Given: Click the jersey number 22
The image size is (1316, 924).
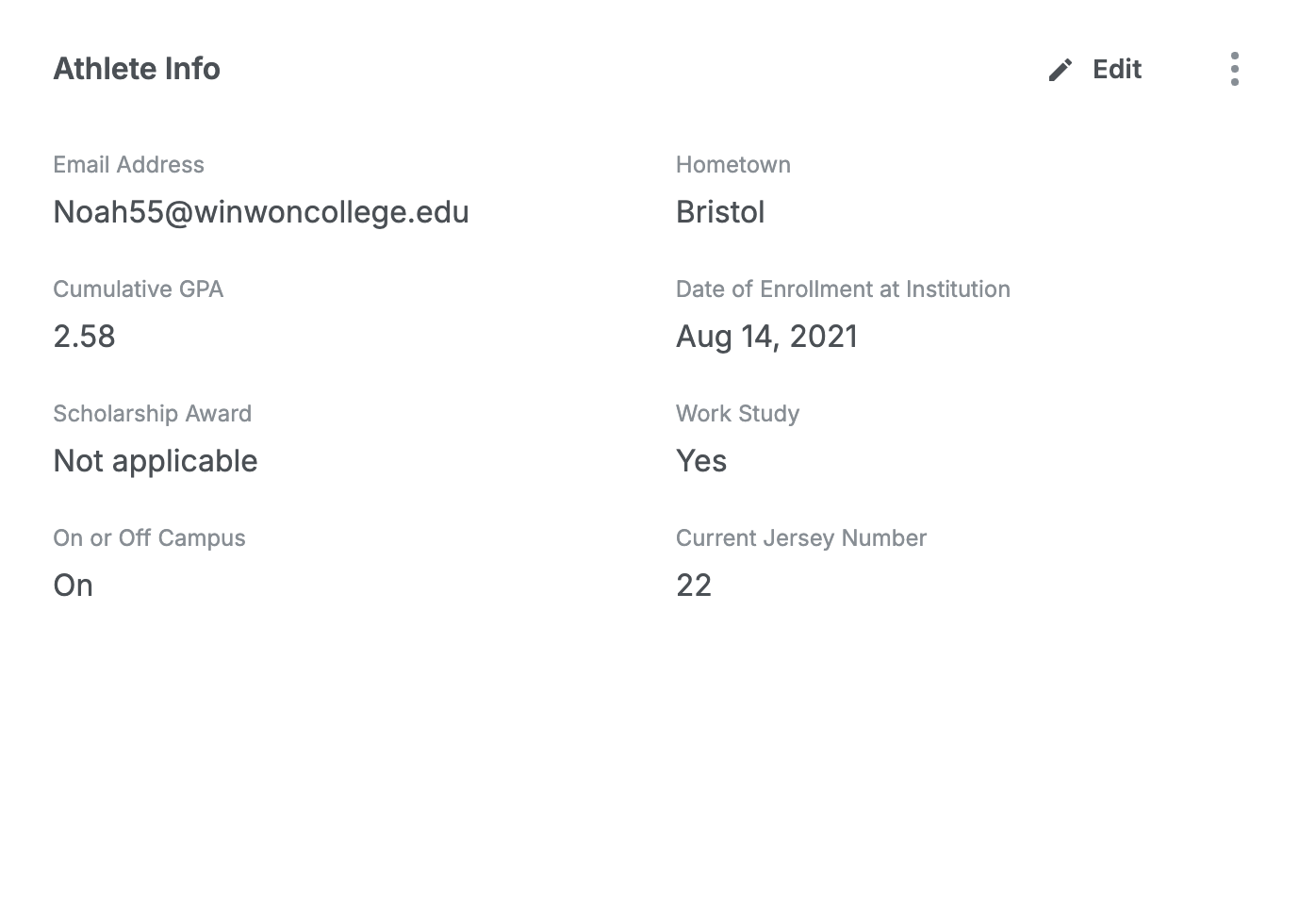Looking at the screenshot, I should coord(694,586).
